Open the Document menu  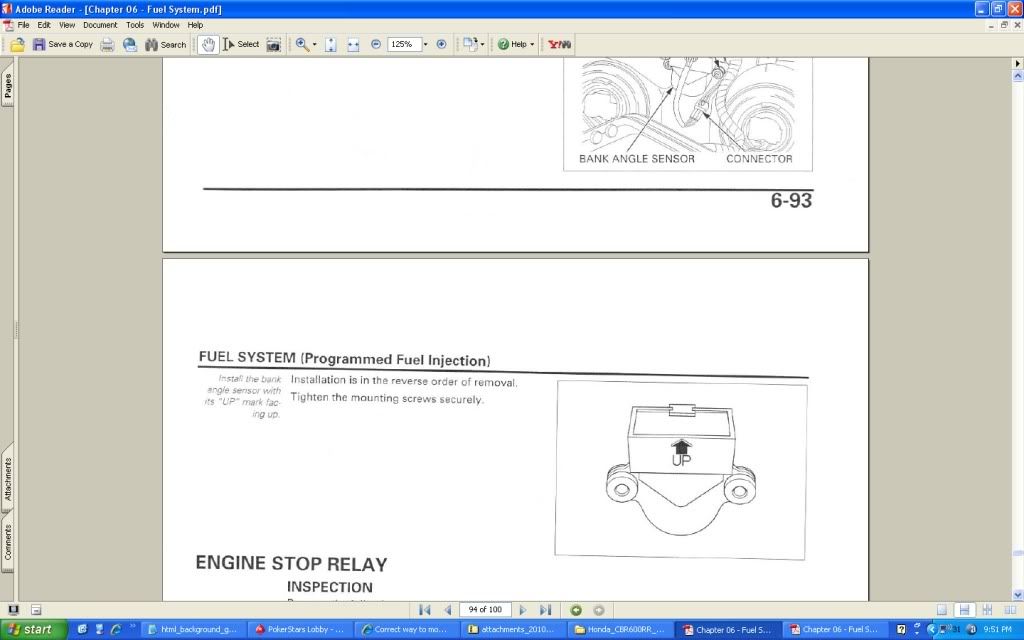click(100, 25)
